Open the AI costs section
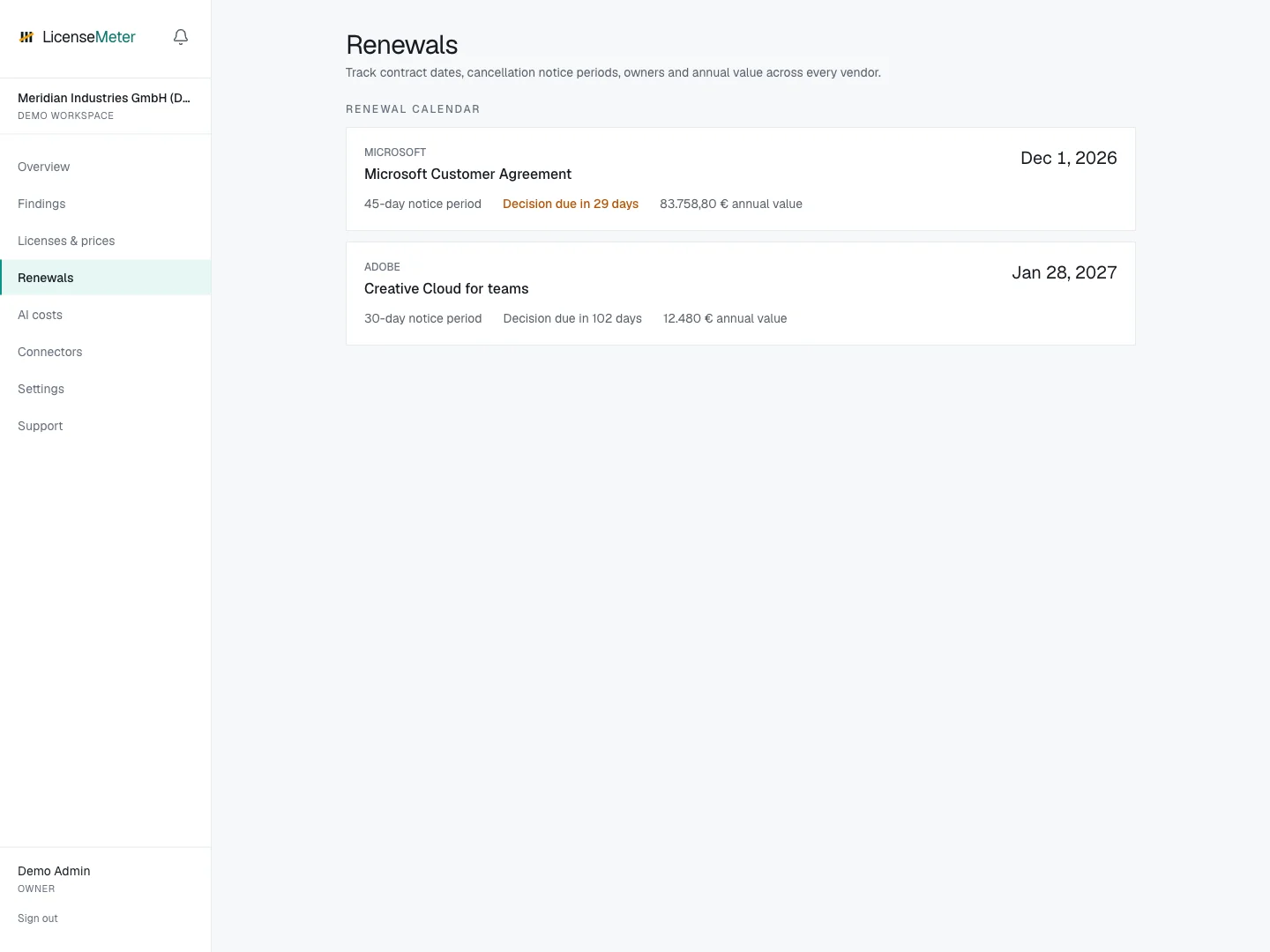 tap(106, 315)
